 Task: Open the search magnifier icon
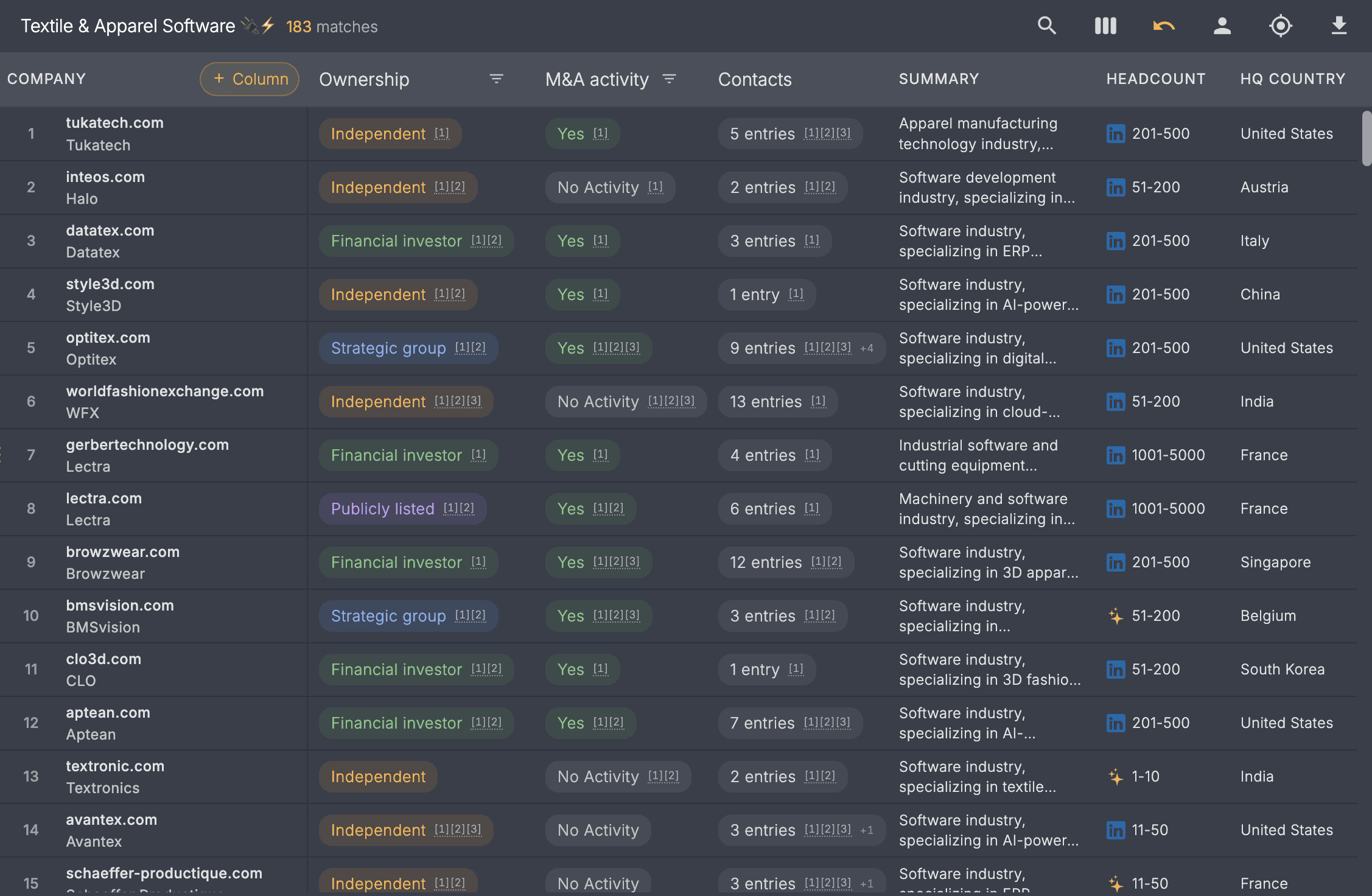tap(1047, 26)
